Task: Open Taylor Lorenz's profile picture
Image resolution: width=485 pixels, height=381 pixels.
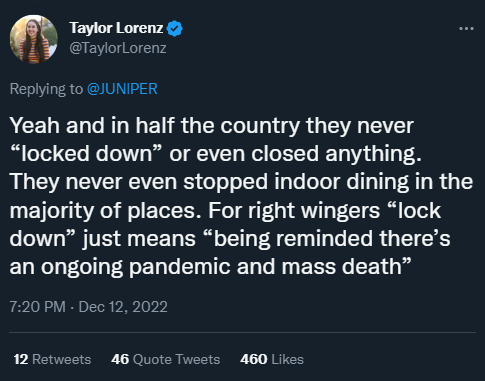Action: point(34,38)
